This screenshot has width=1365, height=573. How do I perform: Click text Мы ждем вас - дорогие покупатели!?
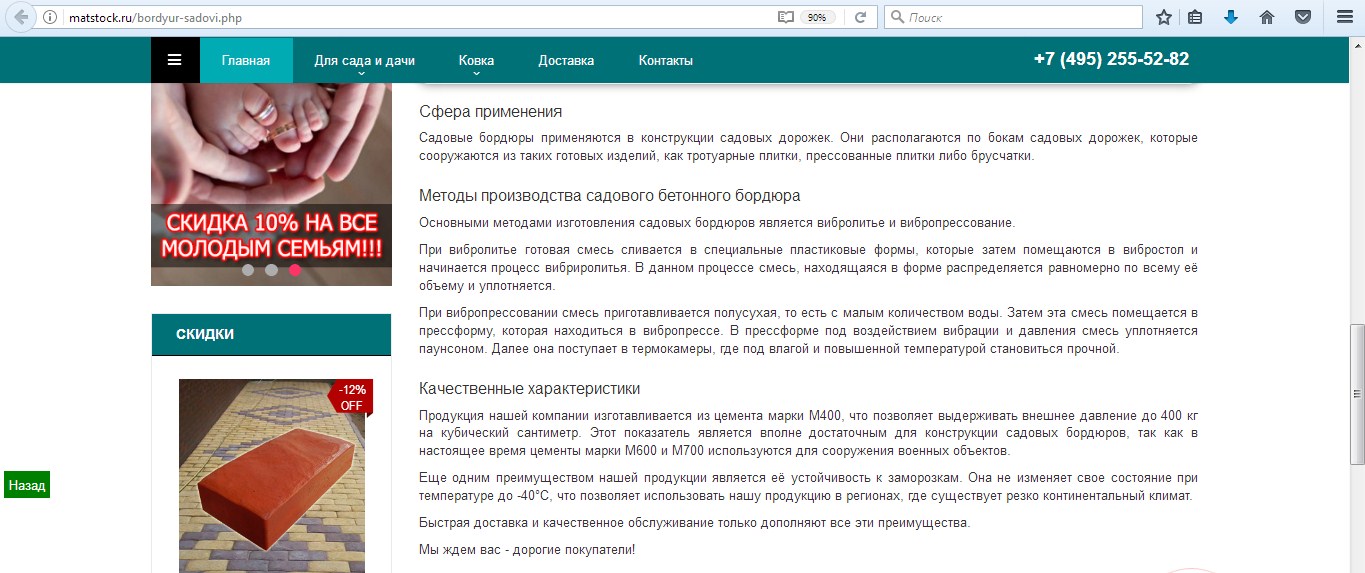527,550
